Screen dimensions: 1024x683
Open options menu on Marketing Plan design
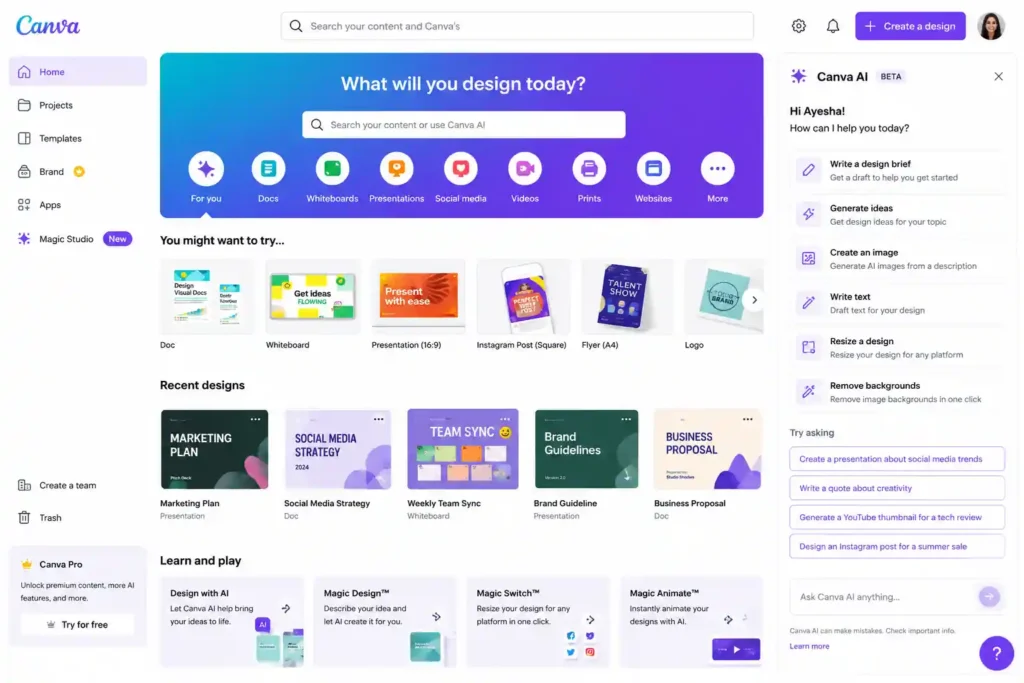point(255,419)
